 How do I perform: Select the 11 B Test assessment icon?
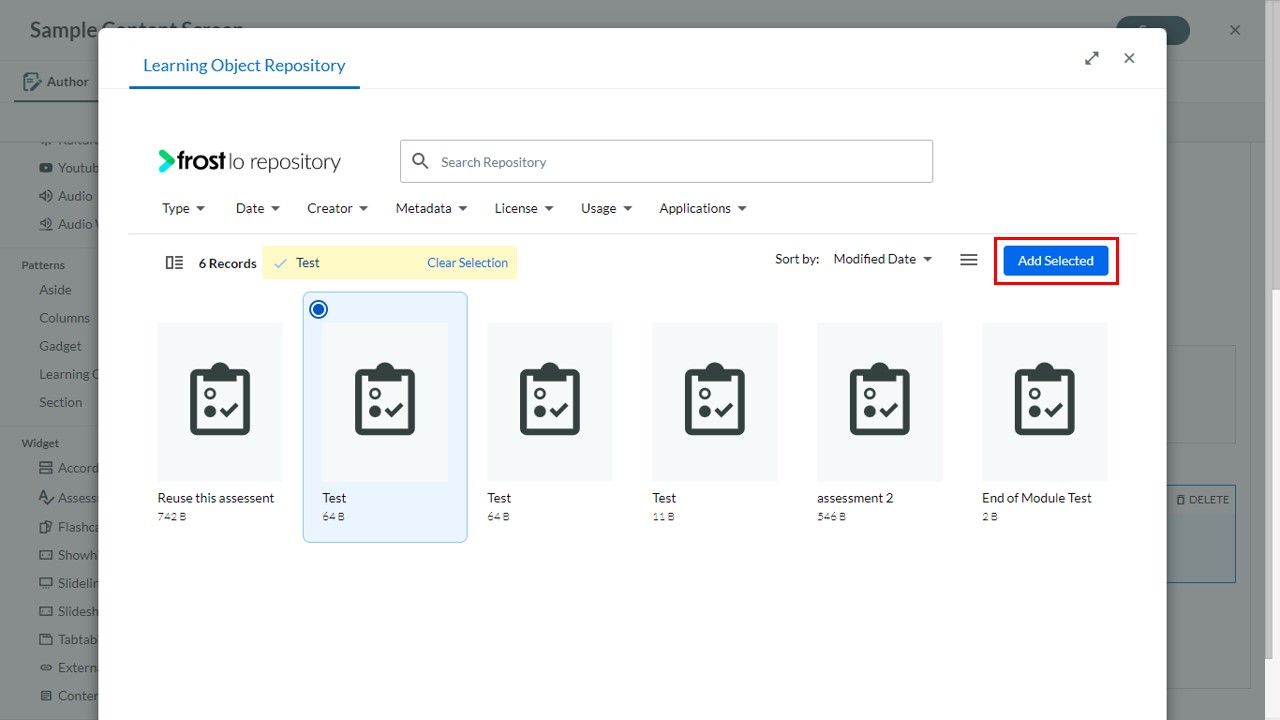715,400
